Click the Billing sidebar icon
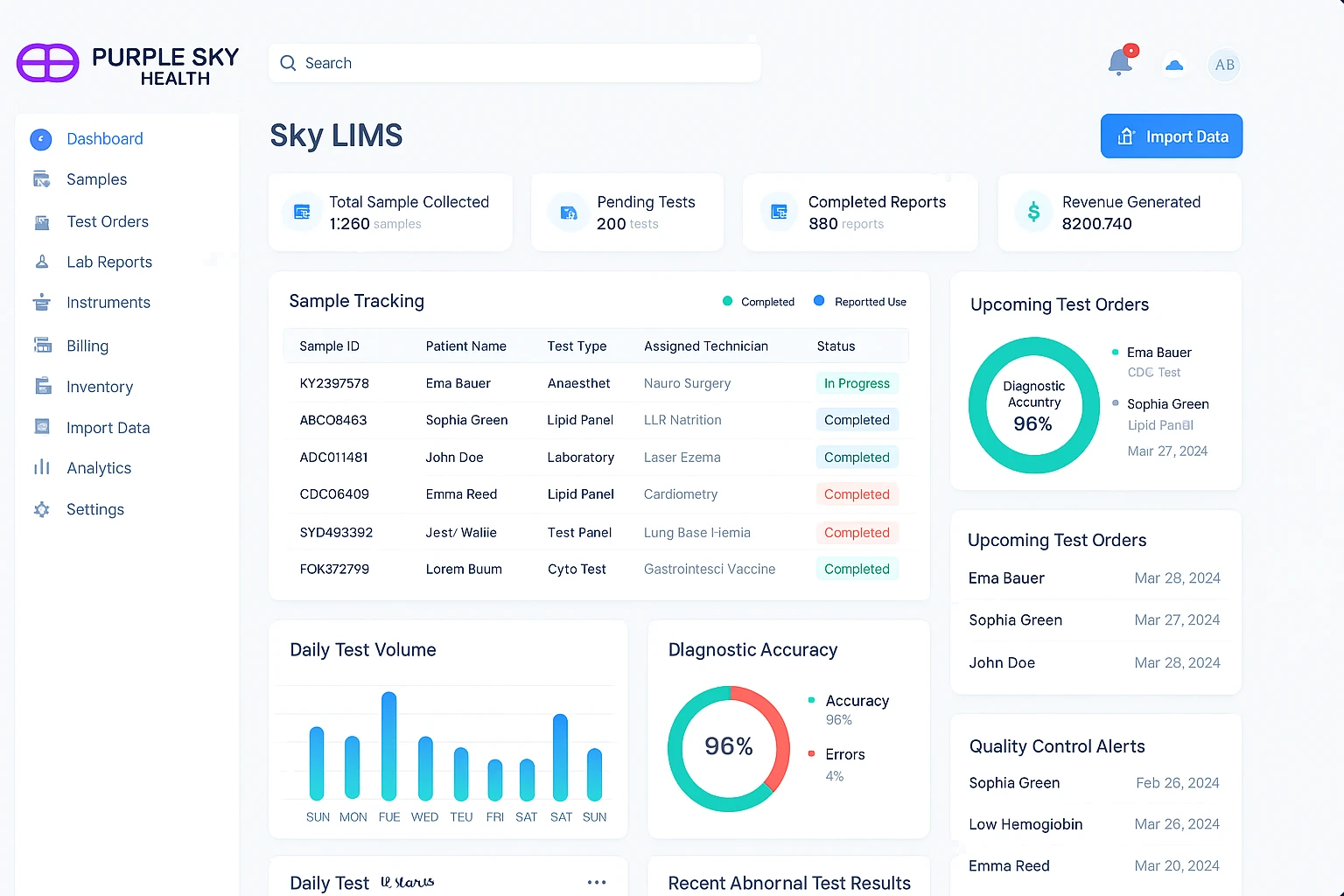Screen dimensions: 1344x896 [41, 346]
